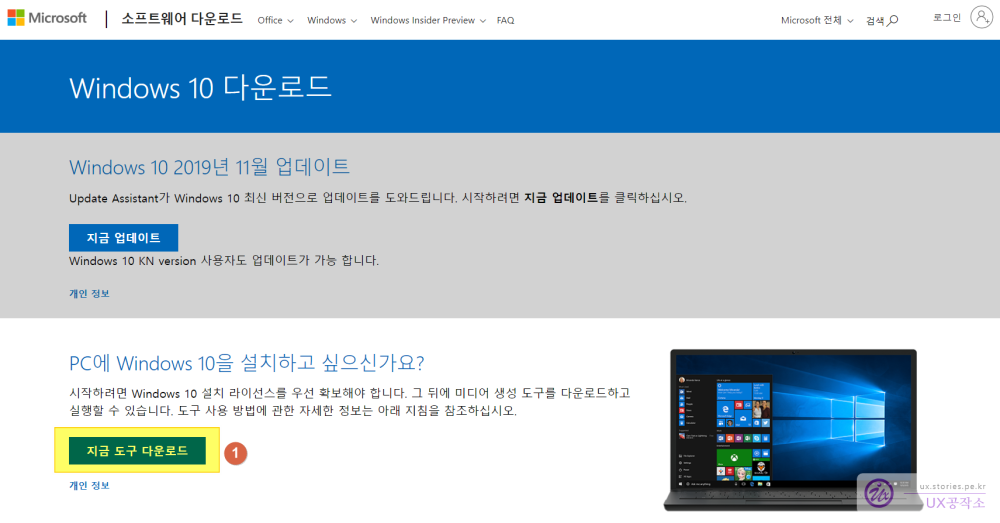The image size is (1000, 523).
Task: Click the Microsoft logo
Action: [x=50, y=19]
